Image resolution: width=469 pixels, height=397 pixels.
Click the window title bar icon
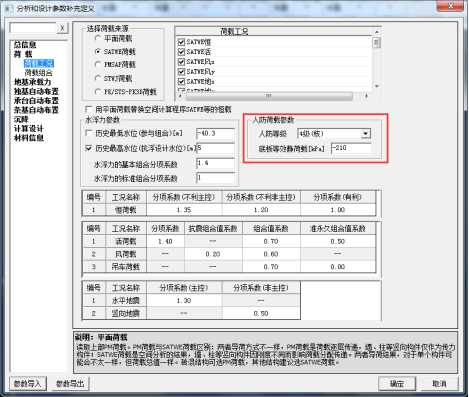(x=9, y=8)
